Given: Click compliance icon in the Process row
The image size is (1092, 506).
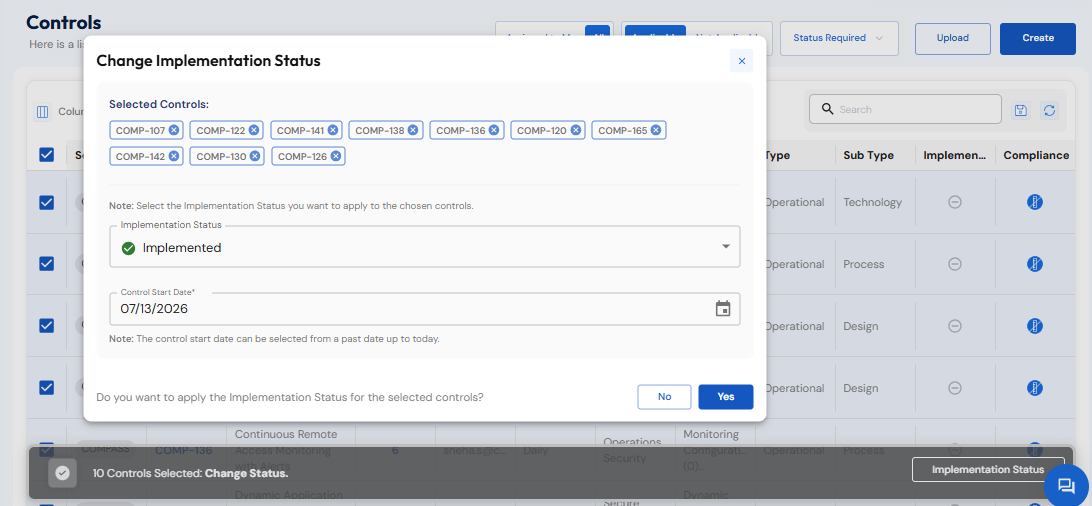Looking at the screenshot, I should click(x=1035, y=264).
